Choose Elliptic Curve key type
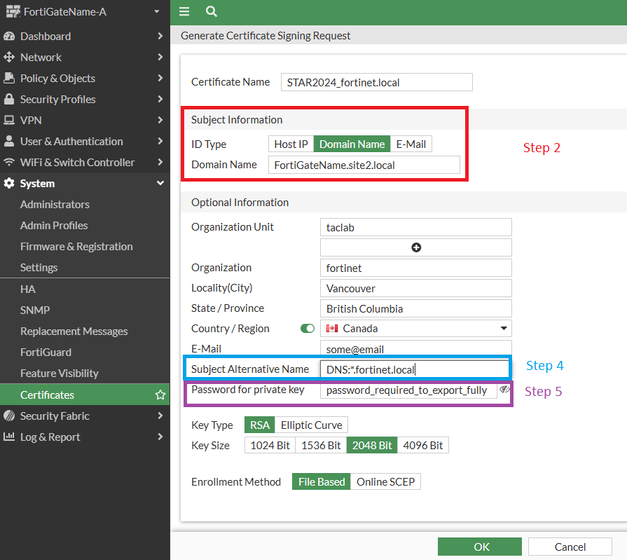Image resolution: width=627 pixels, height=560 pixels. (x=311, y=425)
